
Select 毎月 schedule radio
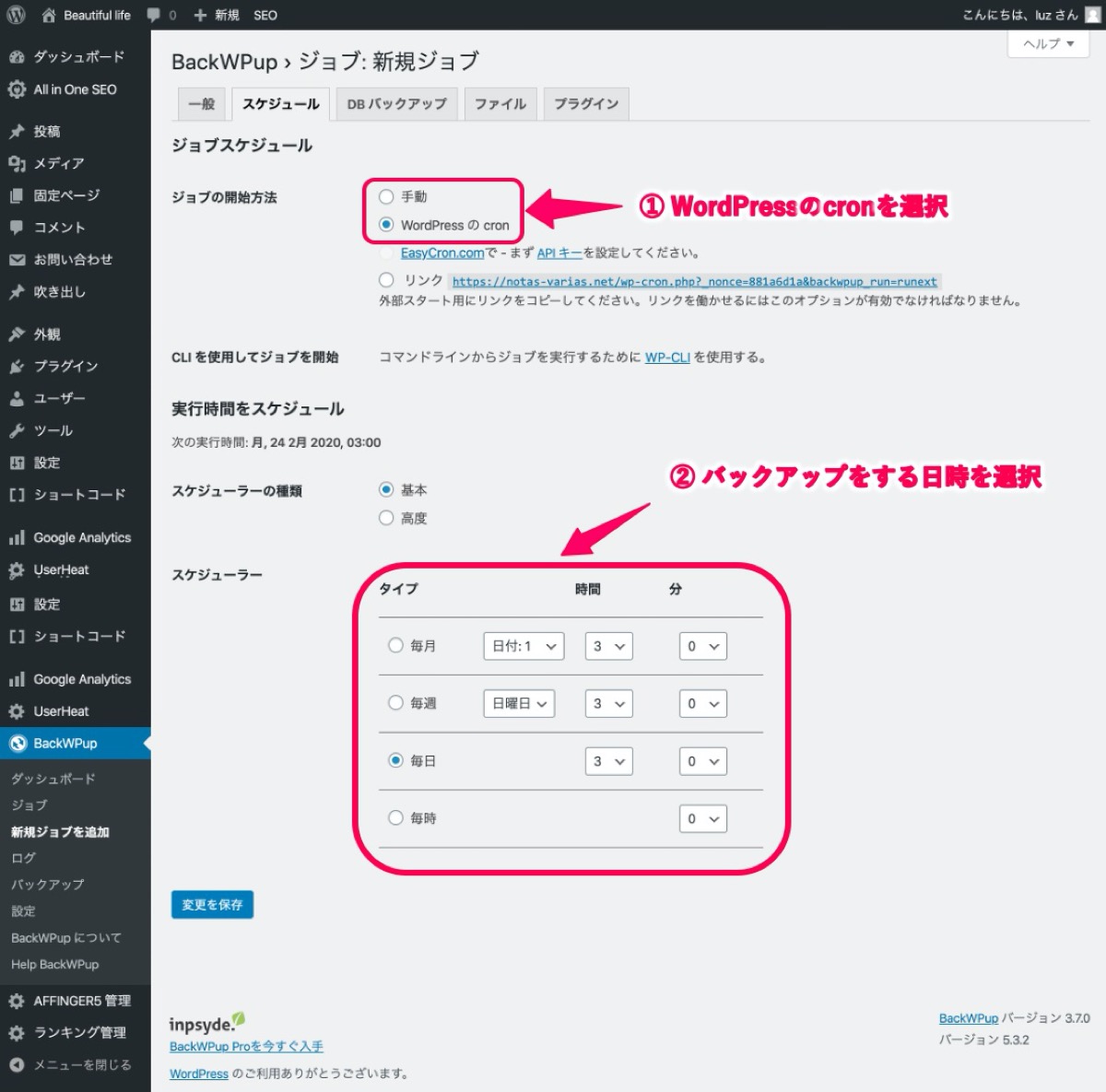[396, 645]
